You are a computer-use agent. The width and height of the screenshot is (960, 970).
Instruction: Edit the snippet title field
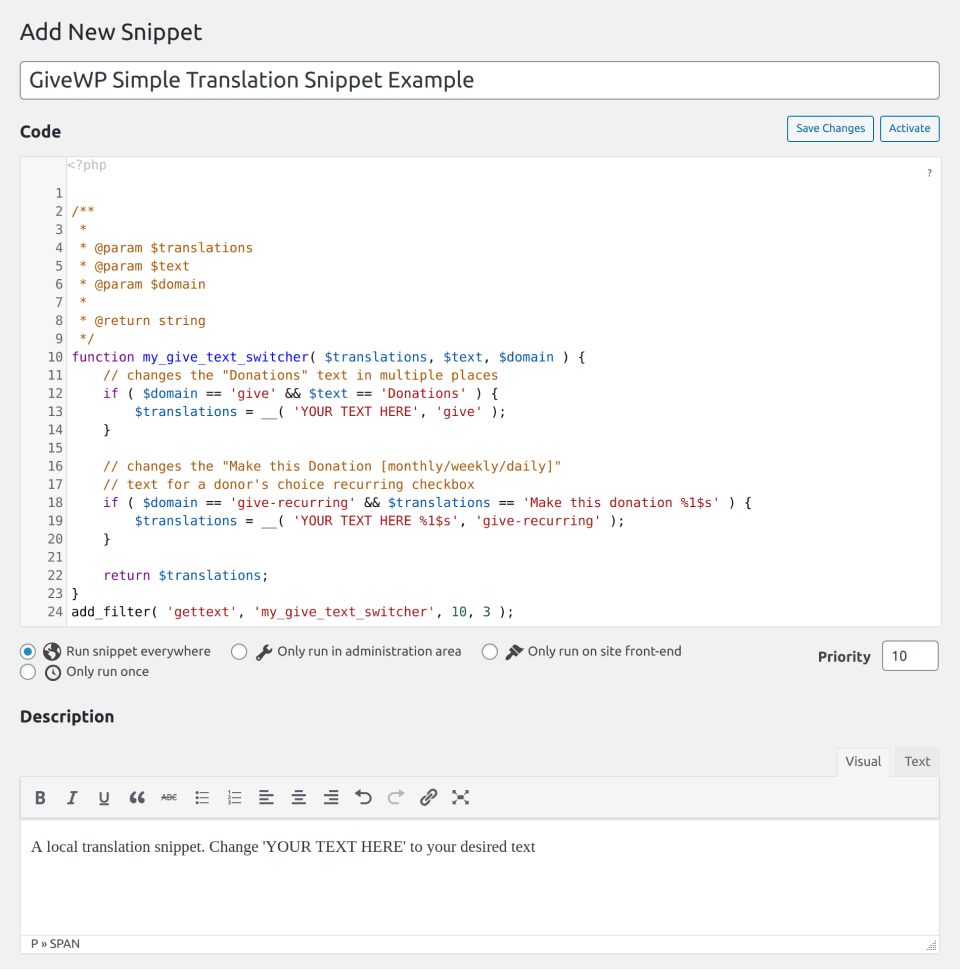point(479,80)
